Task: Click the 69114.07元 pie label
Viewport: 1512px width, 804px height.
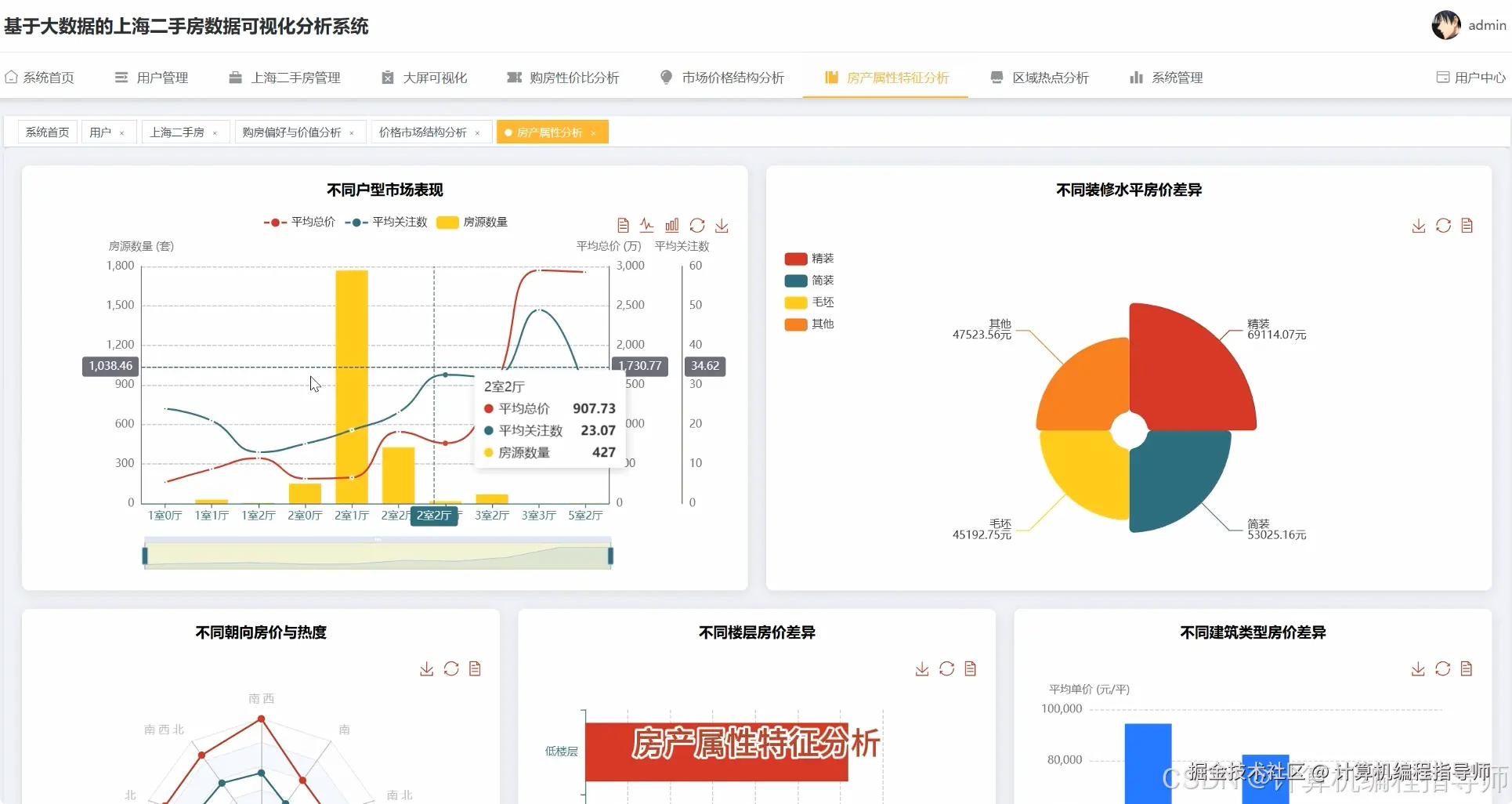Action: click(x=1277, y=335)
